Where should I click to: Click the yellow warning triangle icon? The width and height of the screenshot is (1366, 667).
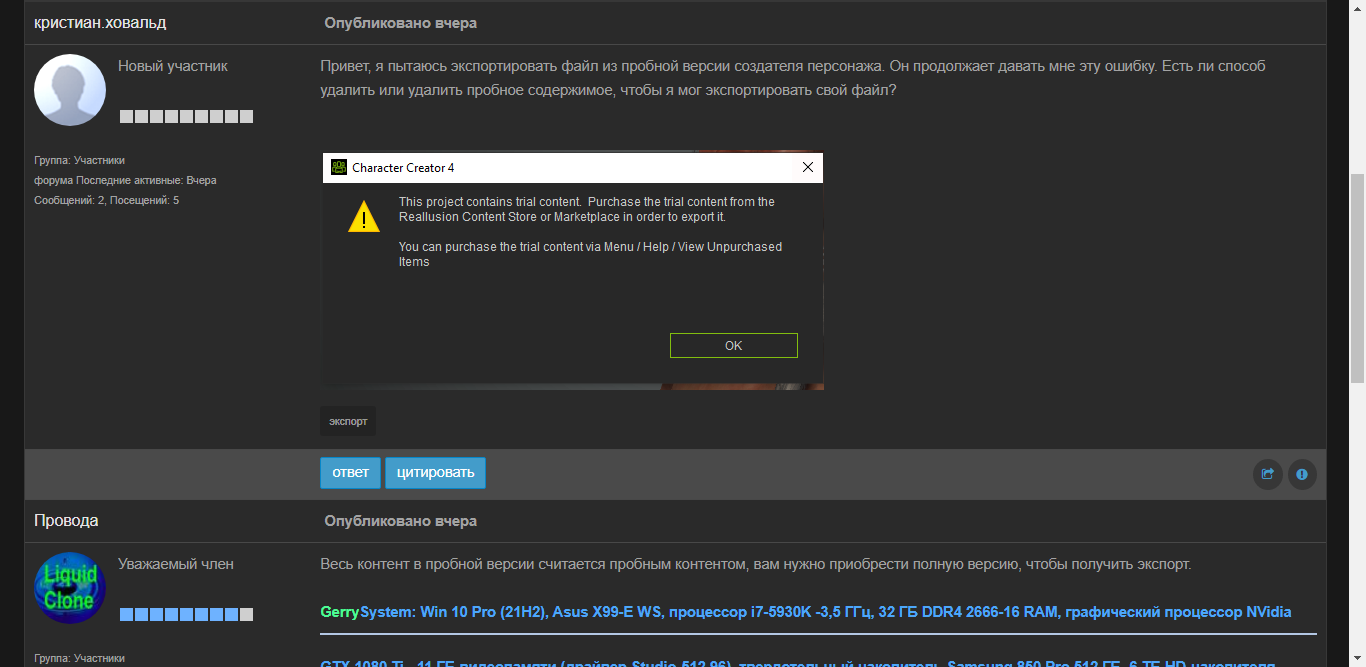[x=364, y=216]
